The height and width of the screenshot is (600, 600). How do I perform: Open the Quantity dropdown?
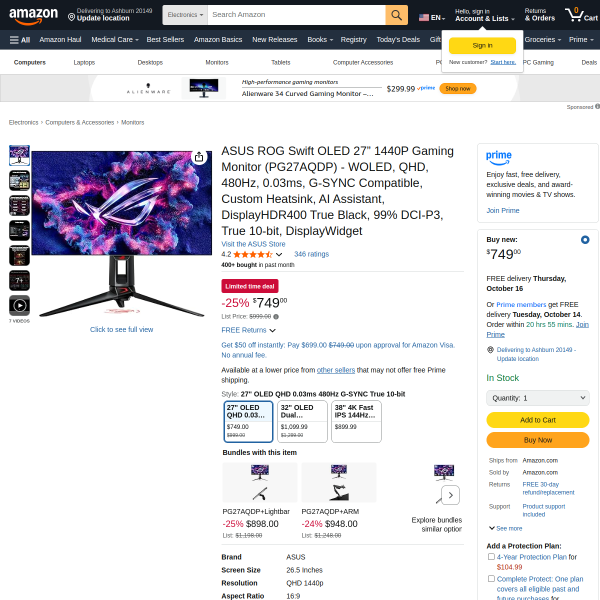[x=538, y=398]
